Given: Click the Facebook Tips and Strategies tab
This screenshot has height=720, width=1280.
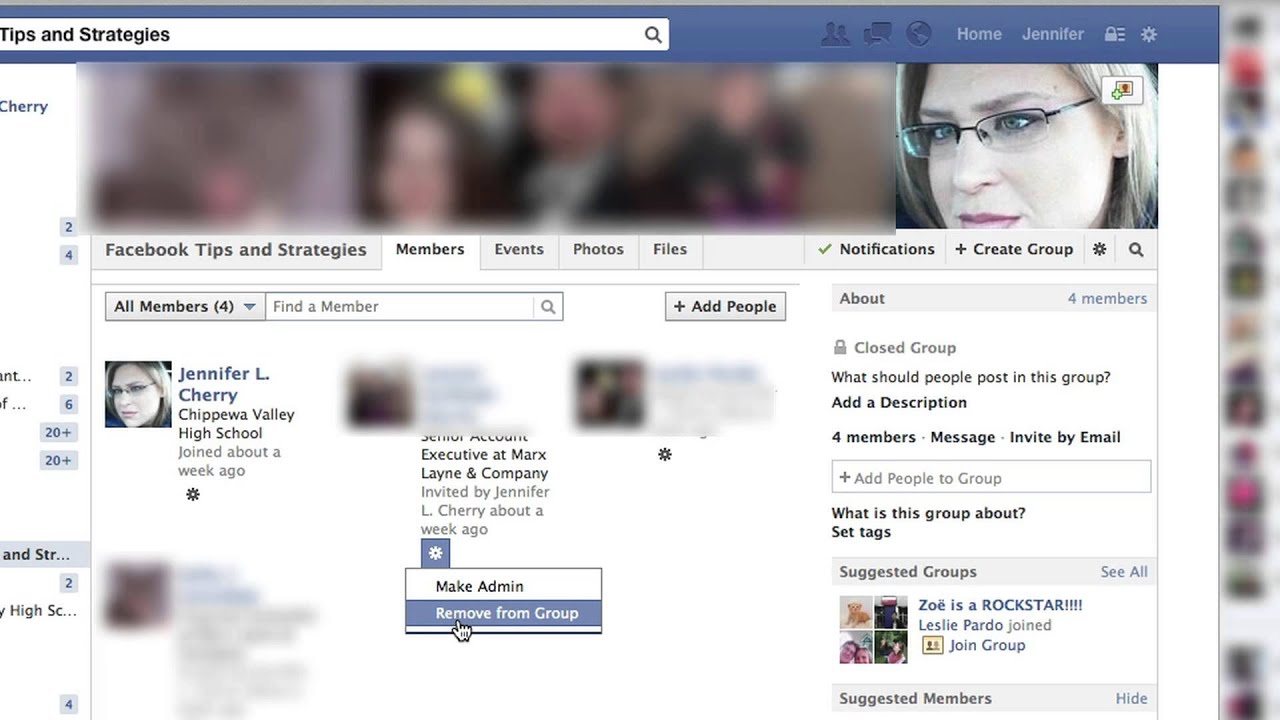Looking at the screenshot, I should point(236,250).
